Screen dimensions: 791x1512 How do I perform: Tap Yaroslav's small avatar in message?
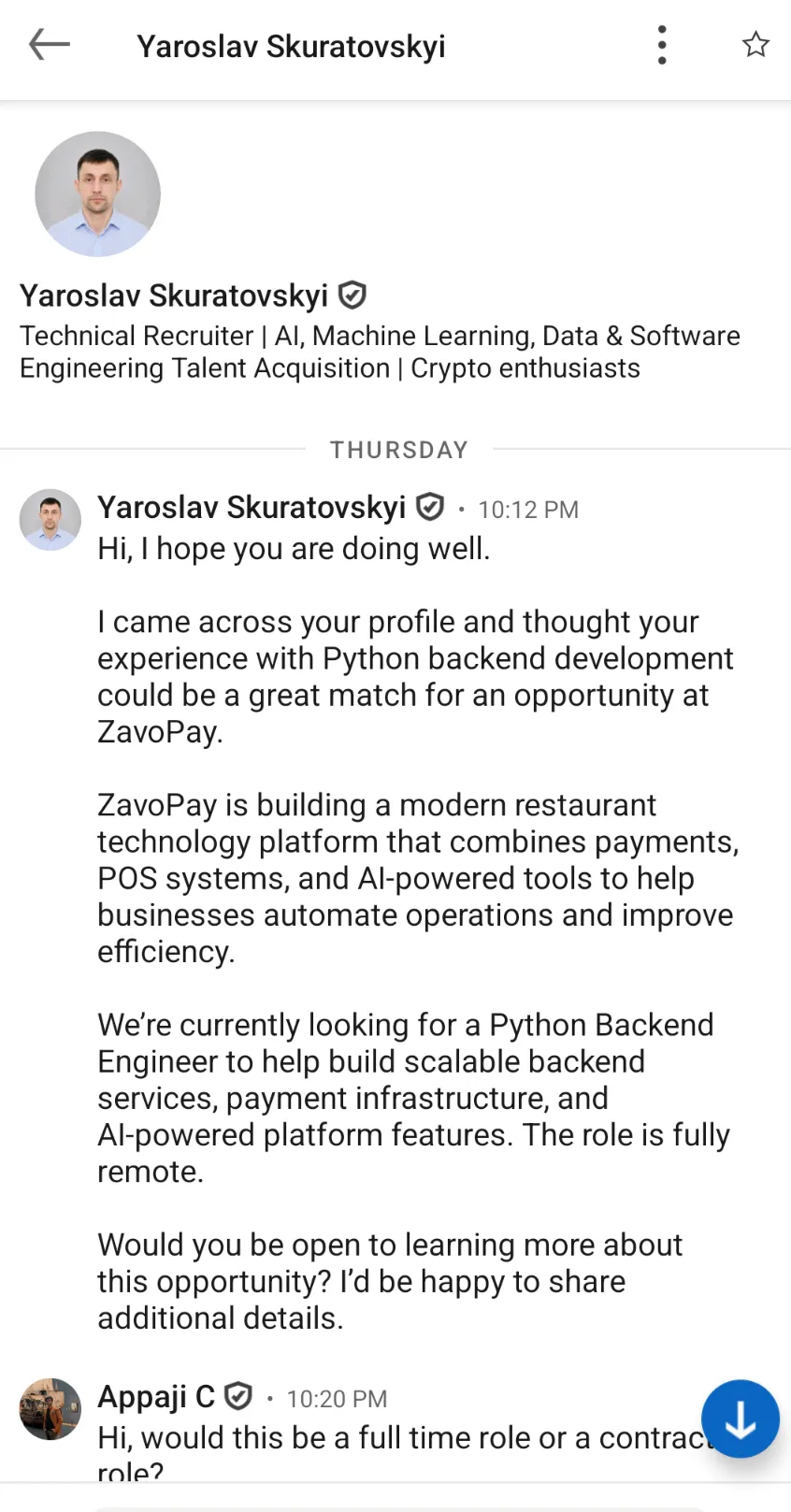click(x=50, y=520)
